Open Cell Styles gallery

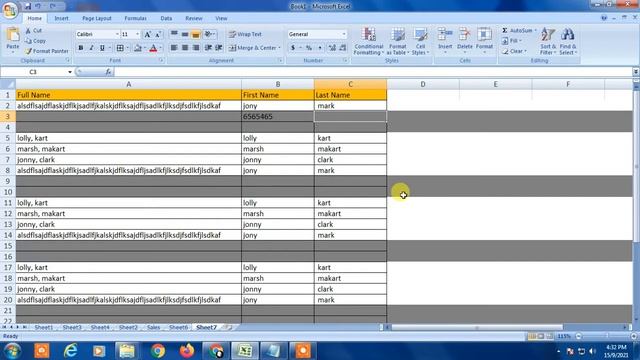[x=420, y=41]
